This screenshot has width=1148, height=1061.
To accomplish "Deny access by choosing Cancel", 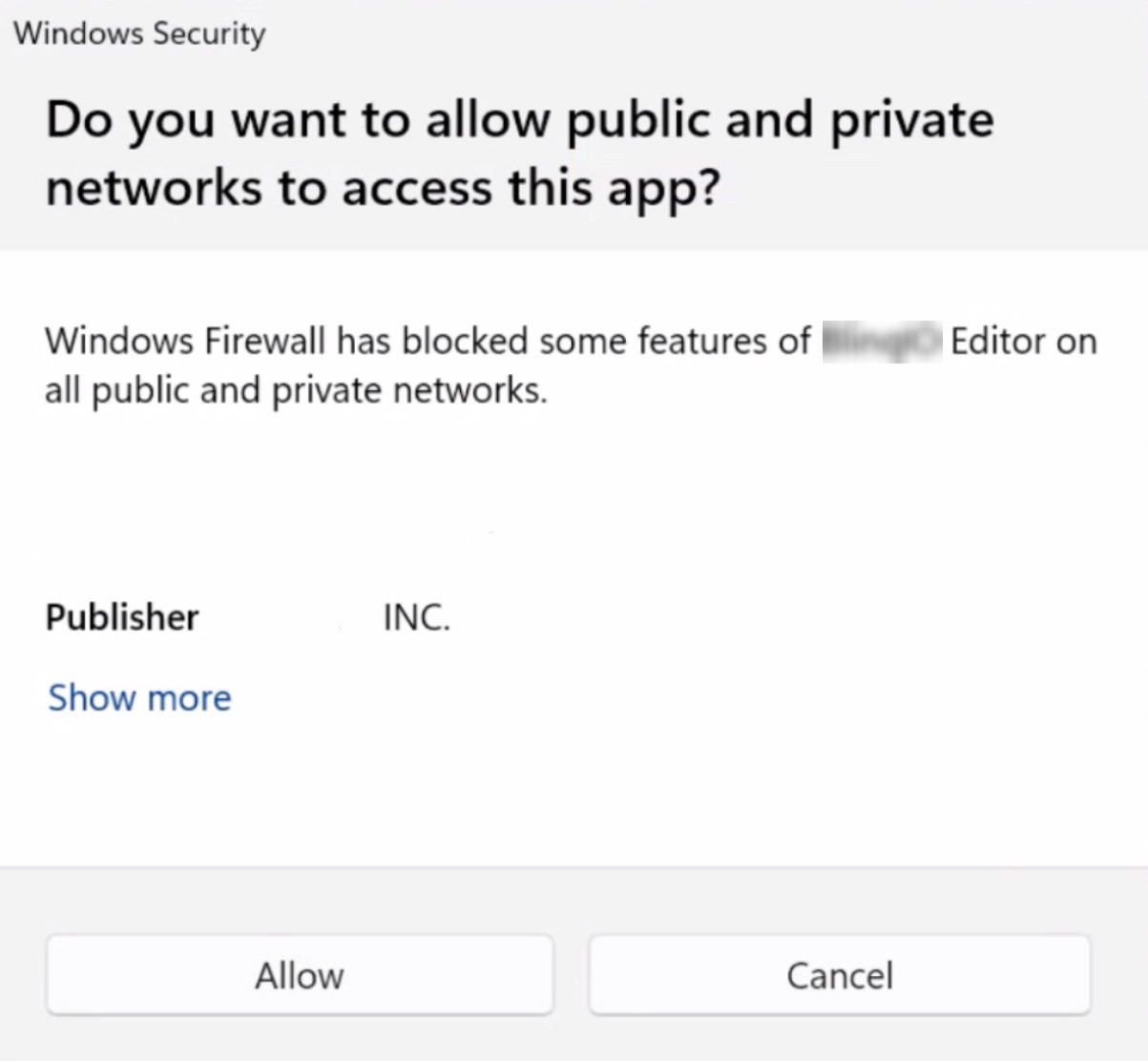I will 839,975.
